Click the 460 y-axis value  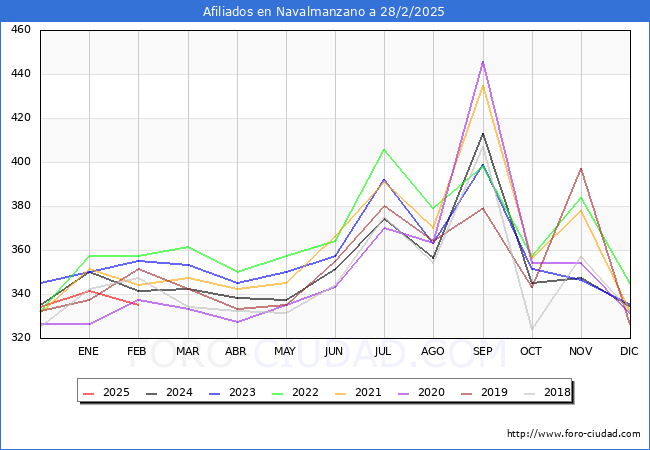click(21, 30)
